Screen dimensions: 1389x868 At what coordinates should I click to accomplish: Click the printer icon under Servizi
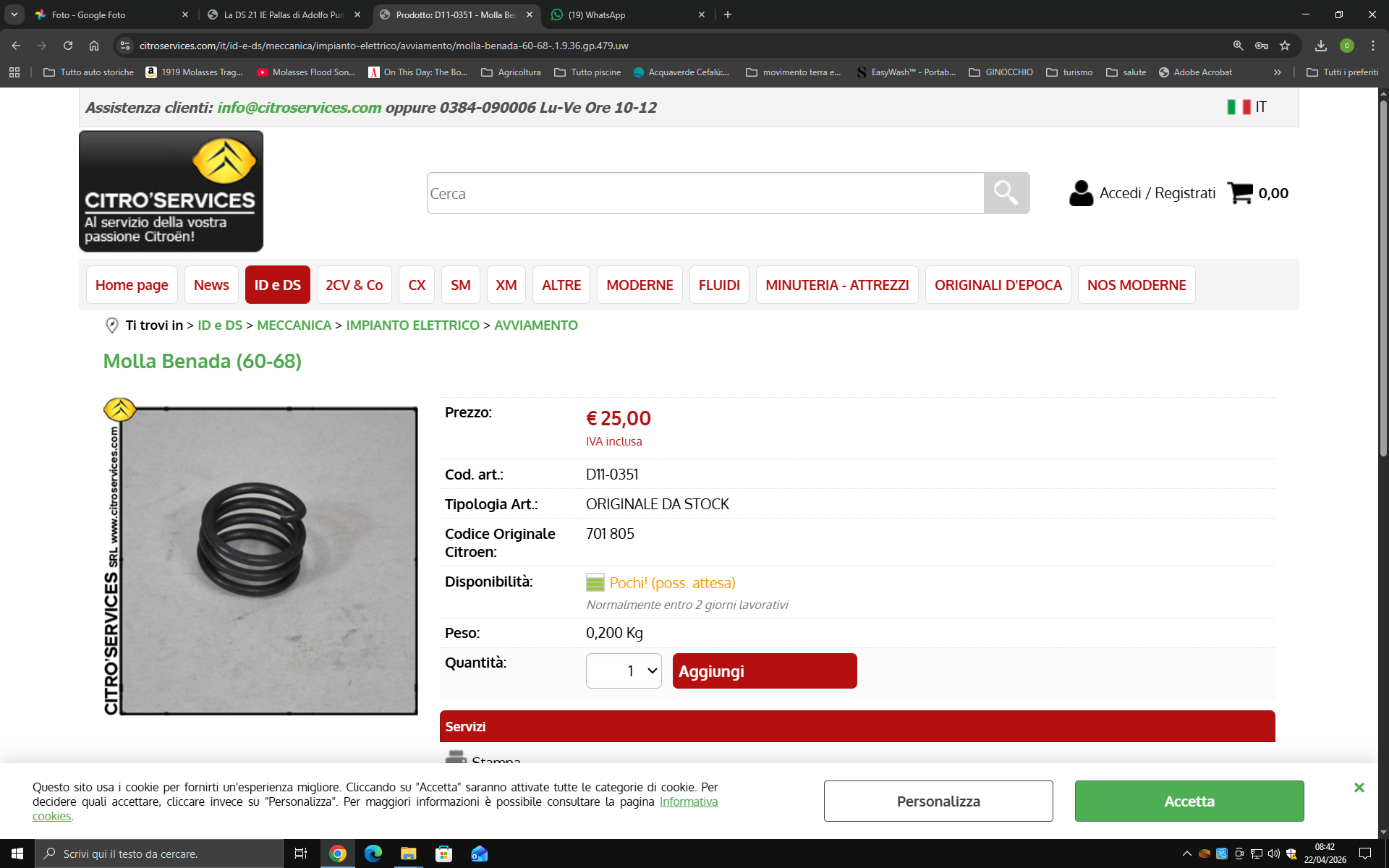coord(456,757)
